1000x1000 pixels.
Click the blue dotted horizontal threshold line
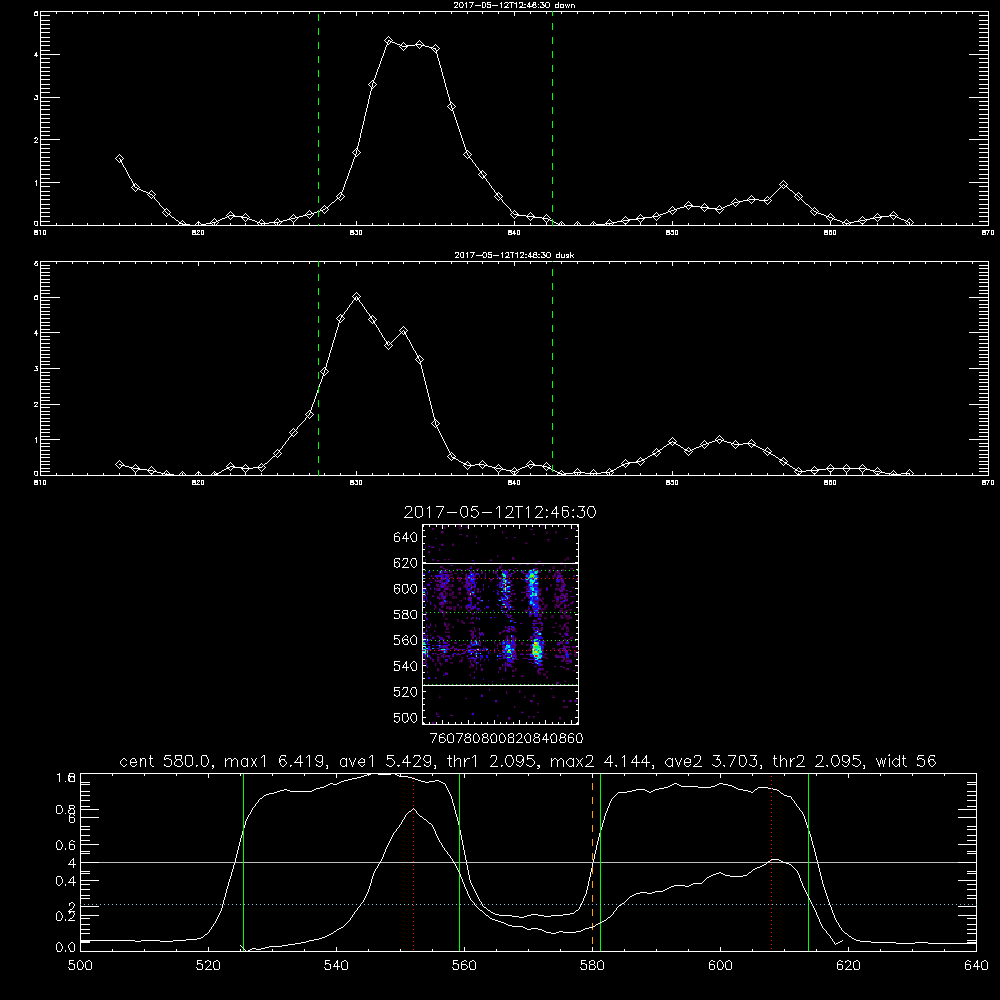(528, 904)
